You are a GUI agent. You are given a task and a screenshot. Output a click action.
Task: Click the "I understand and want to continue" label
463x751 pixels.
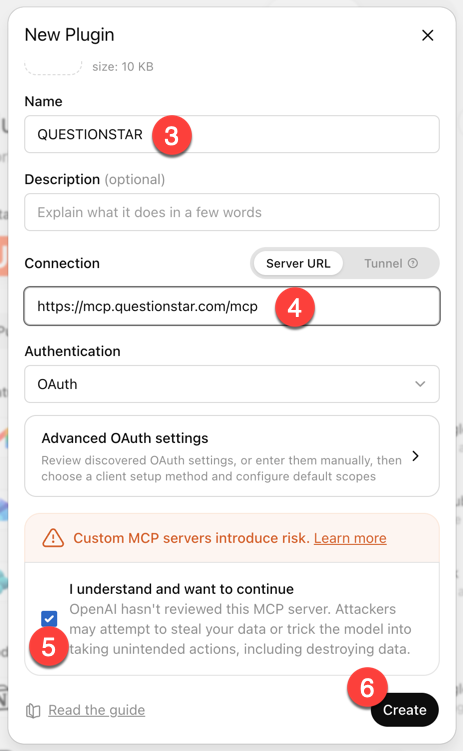tap(181, 589)
